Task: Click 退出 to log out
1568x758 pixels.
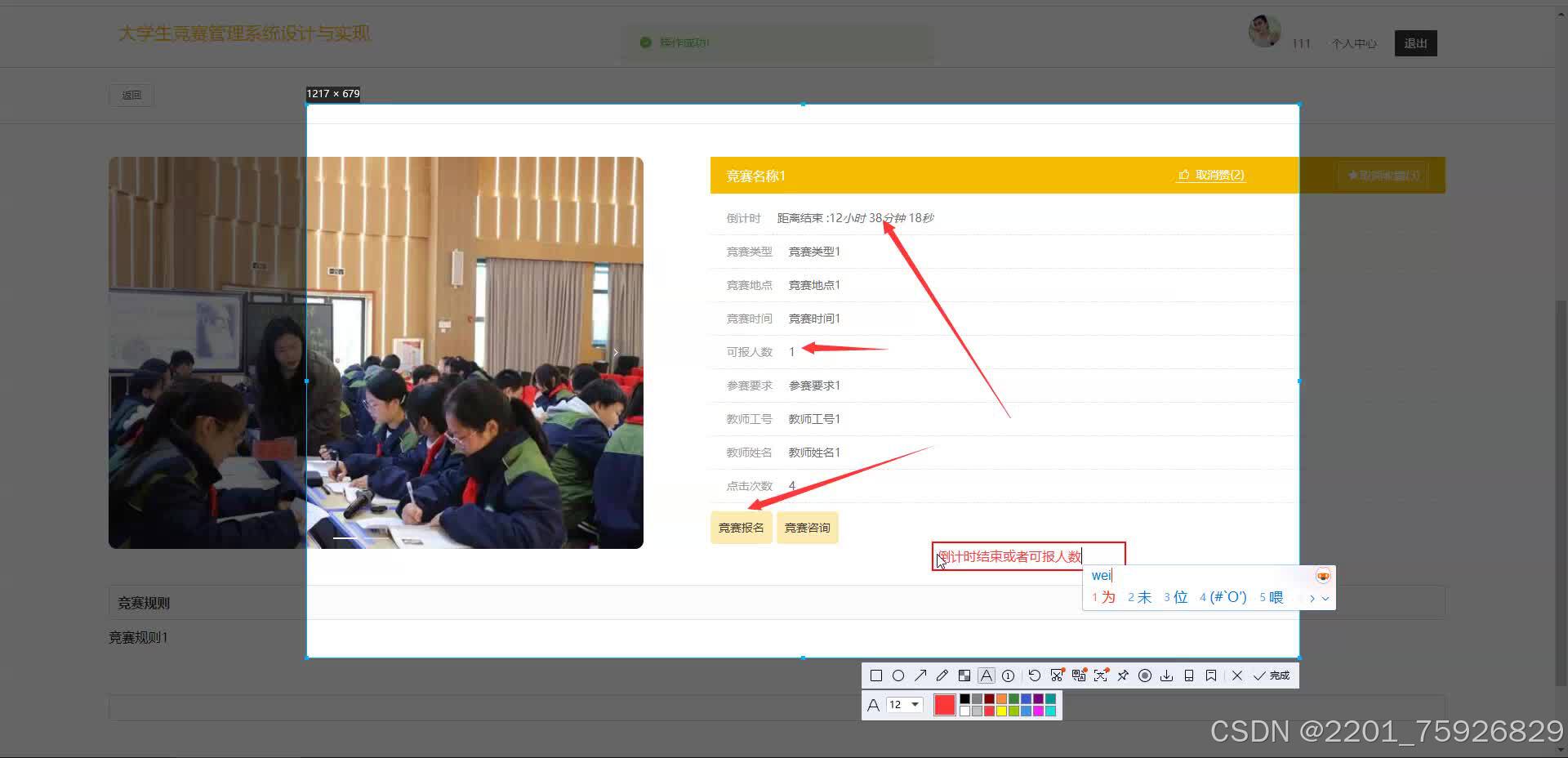Action: coord(1415,43)
